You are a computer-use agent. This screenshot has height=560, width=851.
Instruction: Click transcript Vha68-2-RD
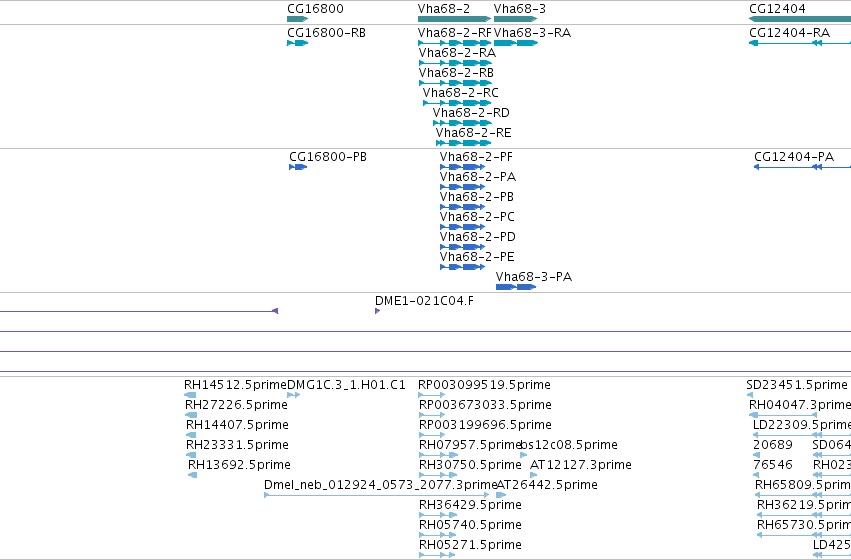click(x=471, y=113)
